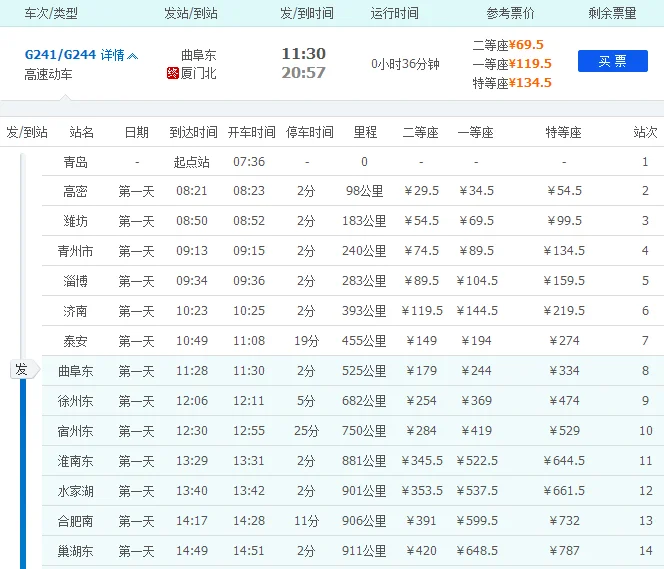
Task: Select 发/到时间 column header
Action: [x=307, y=14]
